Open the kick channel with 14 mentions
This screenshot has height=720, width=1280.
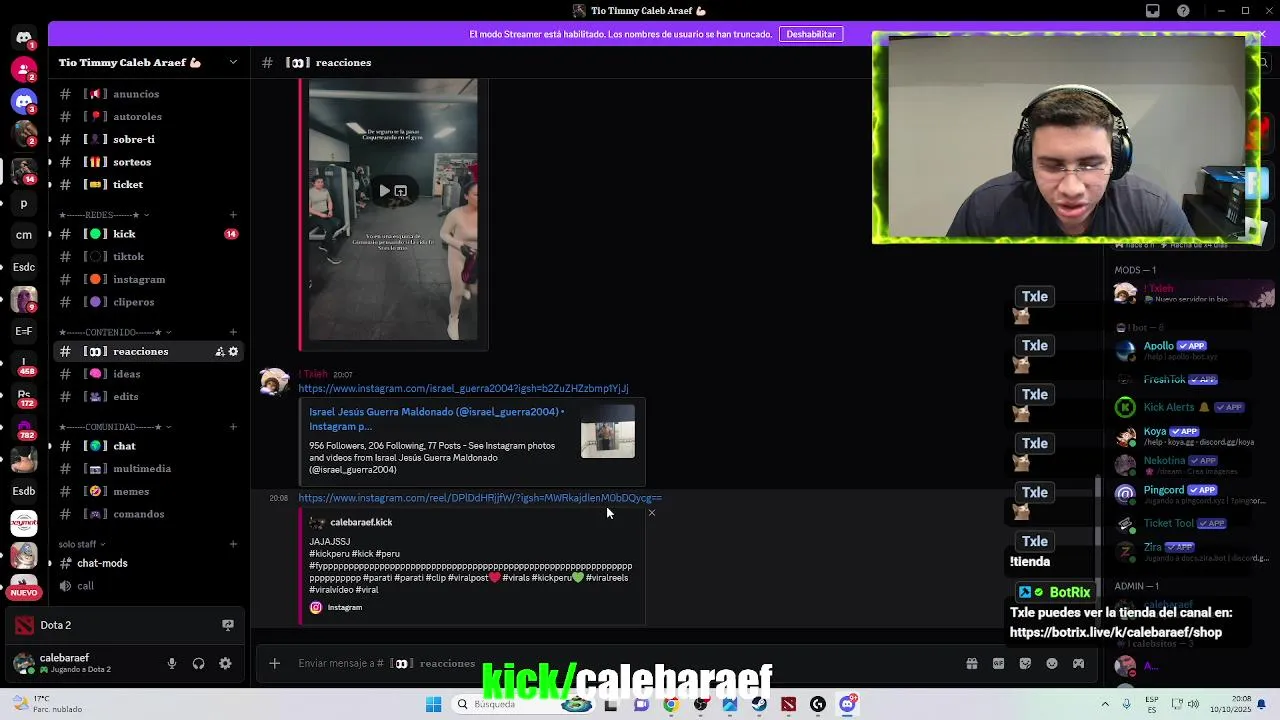[149, 234]
